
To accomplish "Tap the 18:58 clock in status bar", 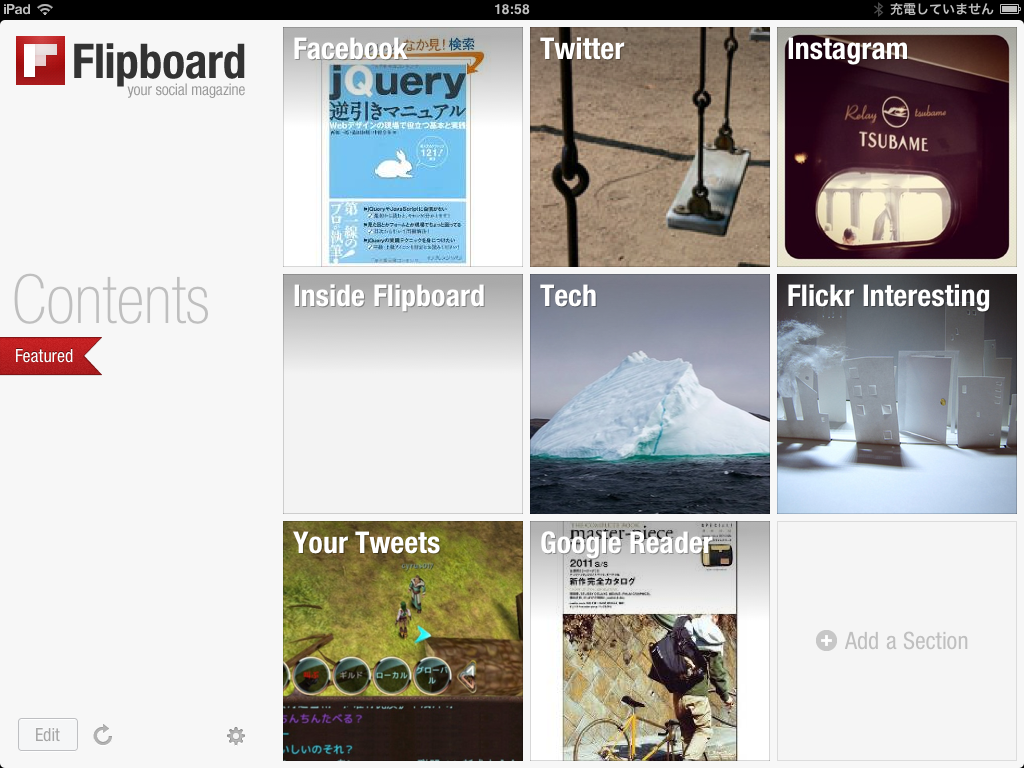I will (512, 9).
